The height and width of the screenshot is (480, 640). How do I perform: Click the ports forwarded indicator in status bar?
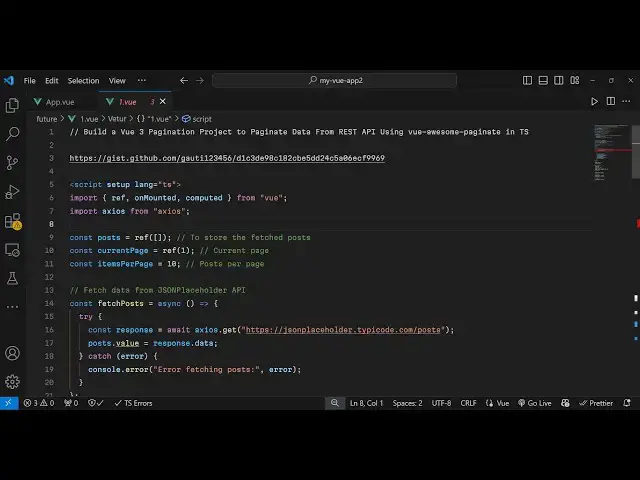pyautogui.click(x=71, y=403)
